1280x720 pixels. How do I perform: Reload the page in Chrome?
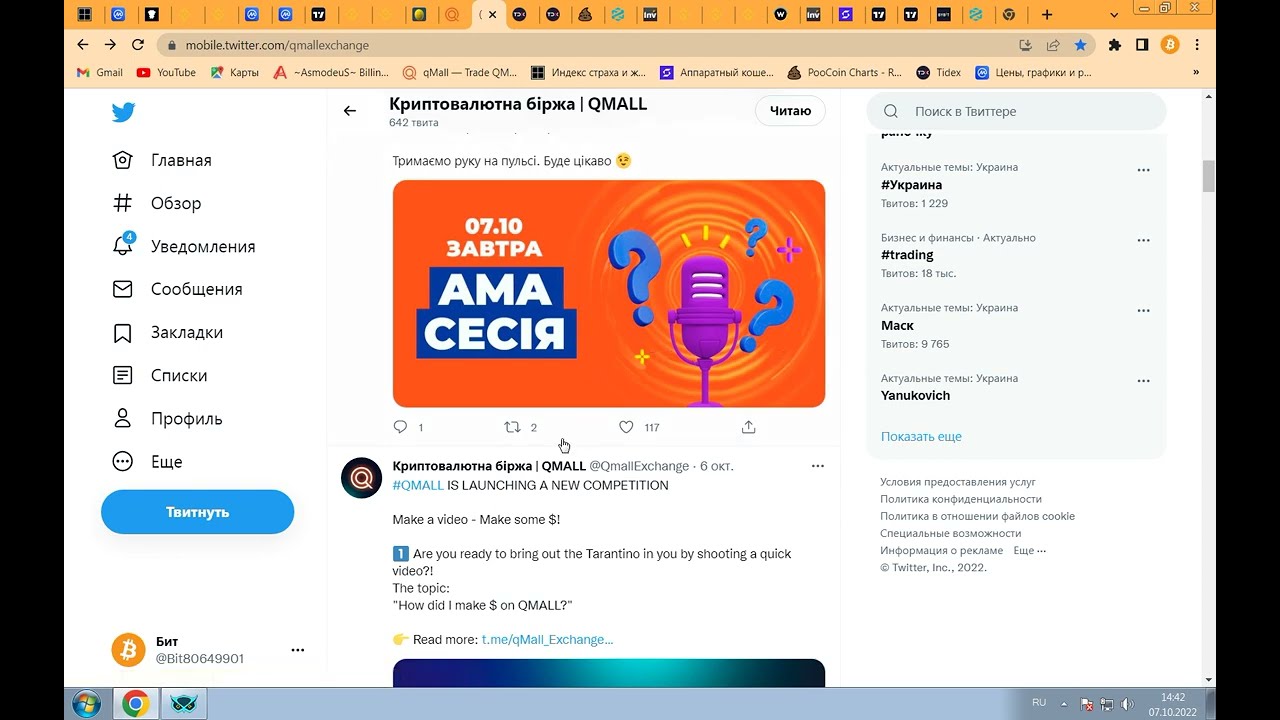pyautogui.click(x=138, y=45)
